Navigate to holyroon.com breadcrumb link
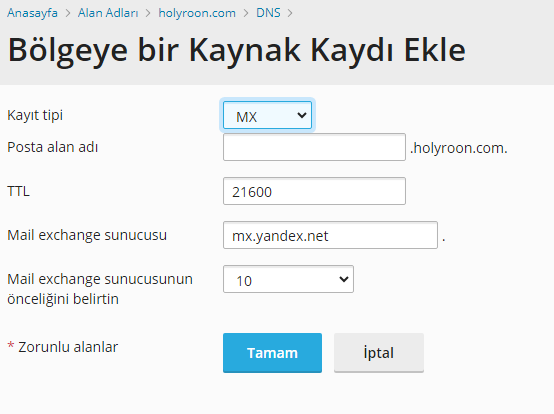 (x=197, y=13)
